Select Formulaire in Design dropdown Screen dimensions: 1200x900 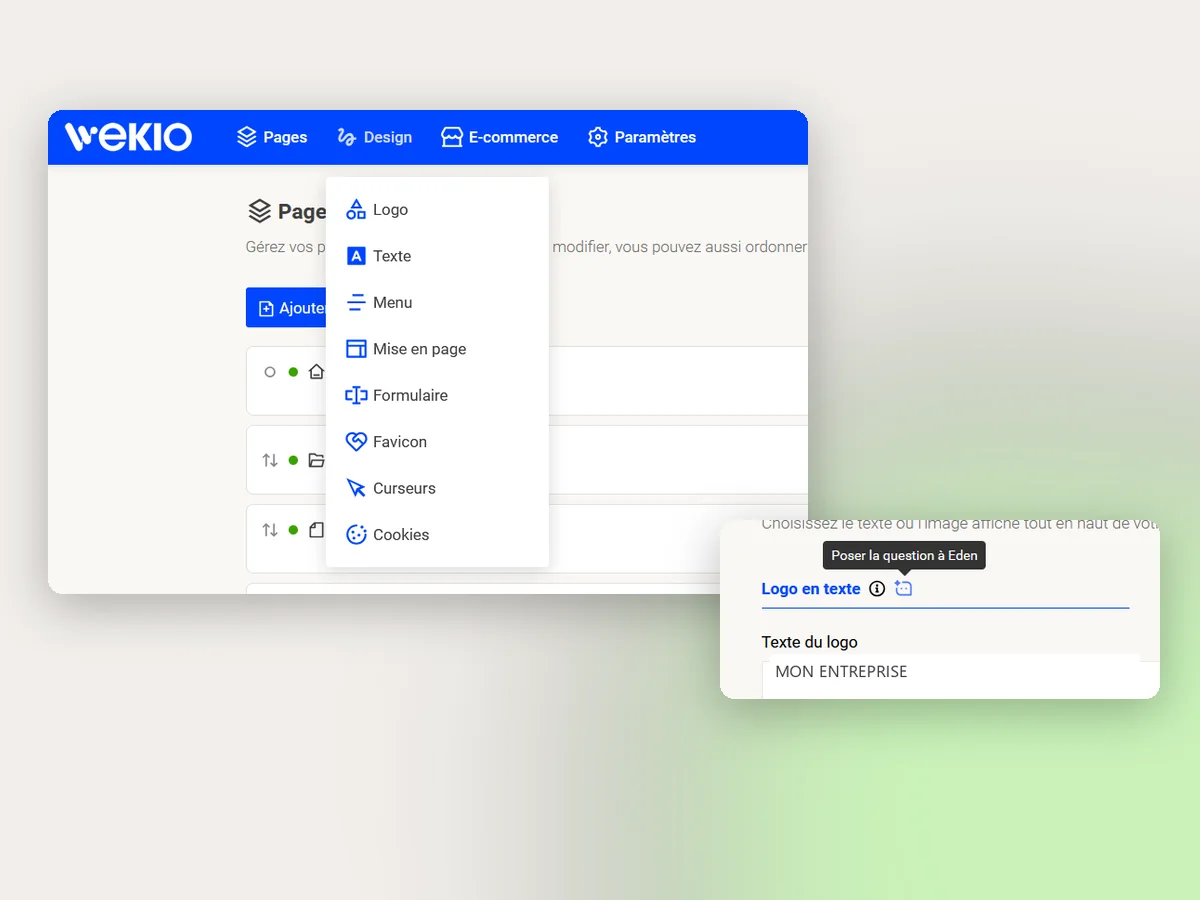point(437,395)
